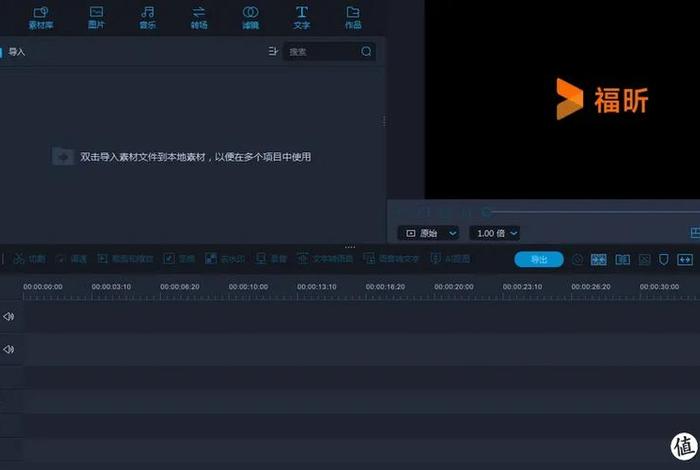The height and width of the screenshot is (470, 700).
Task: Click the blue 导出 export button
Action: 539,260
